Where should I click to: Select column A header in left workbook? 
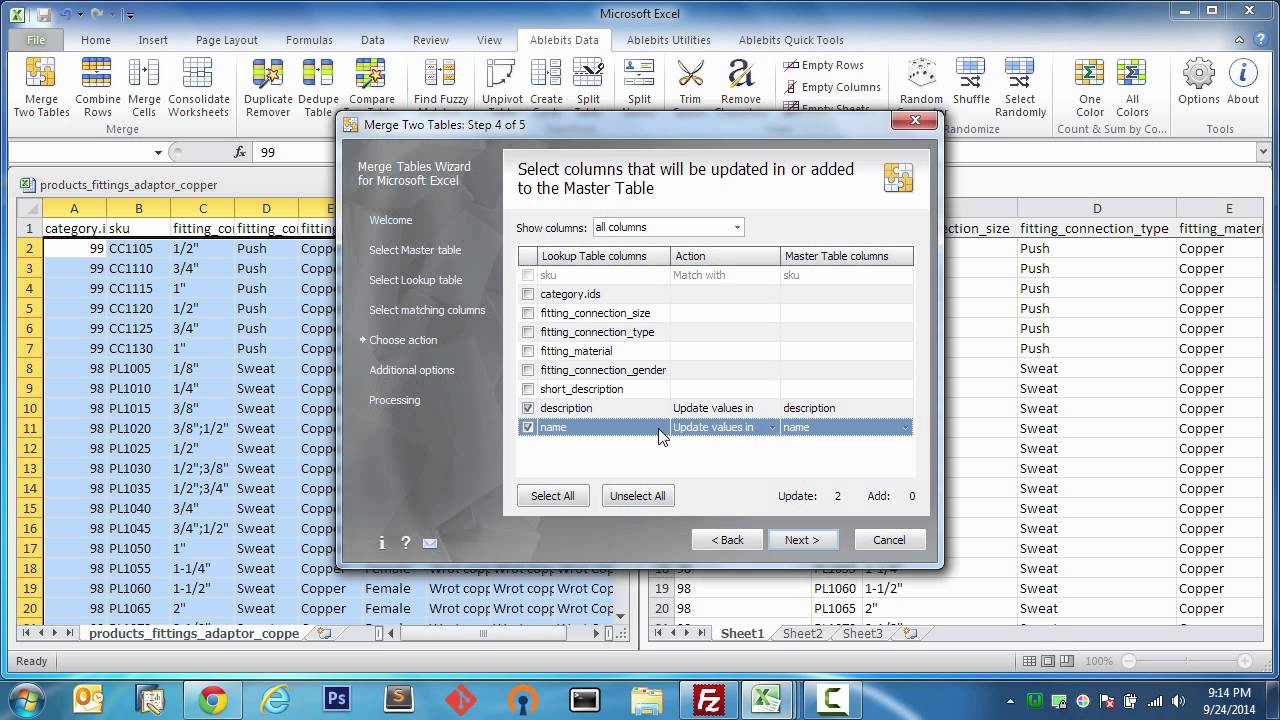tap(74, 209)
